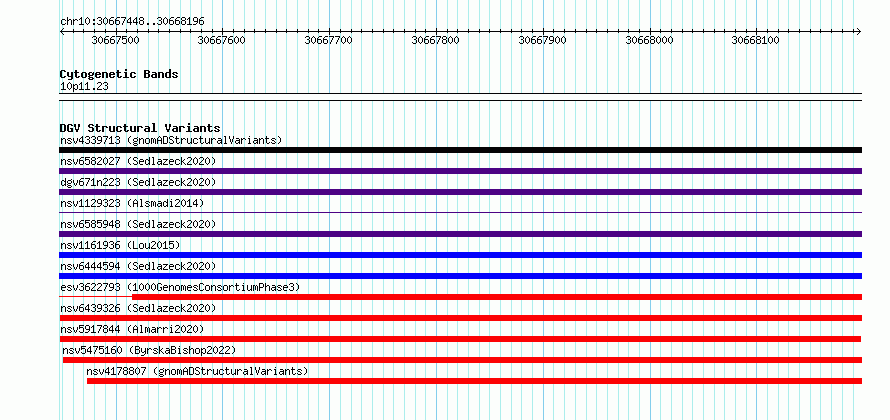Click the dgv671n223 purple variant bar

pyautogui.click(x=460, y=192)
